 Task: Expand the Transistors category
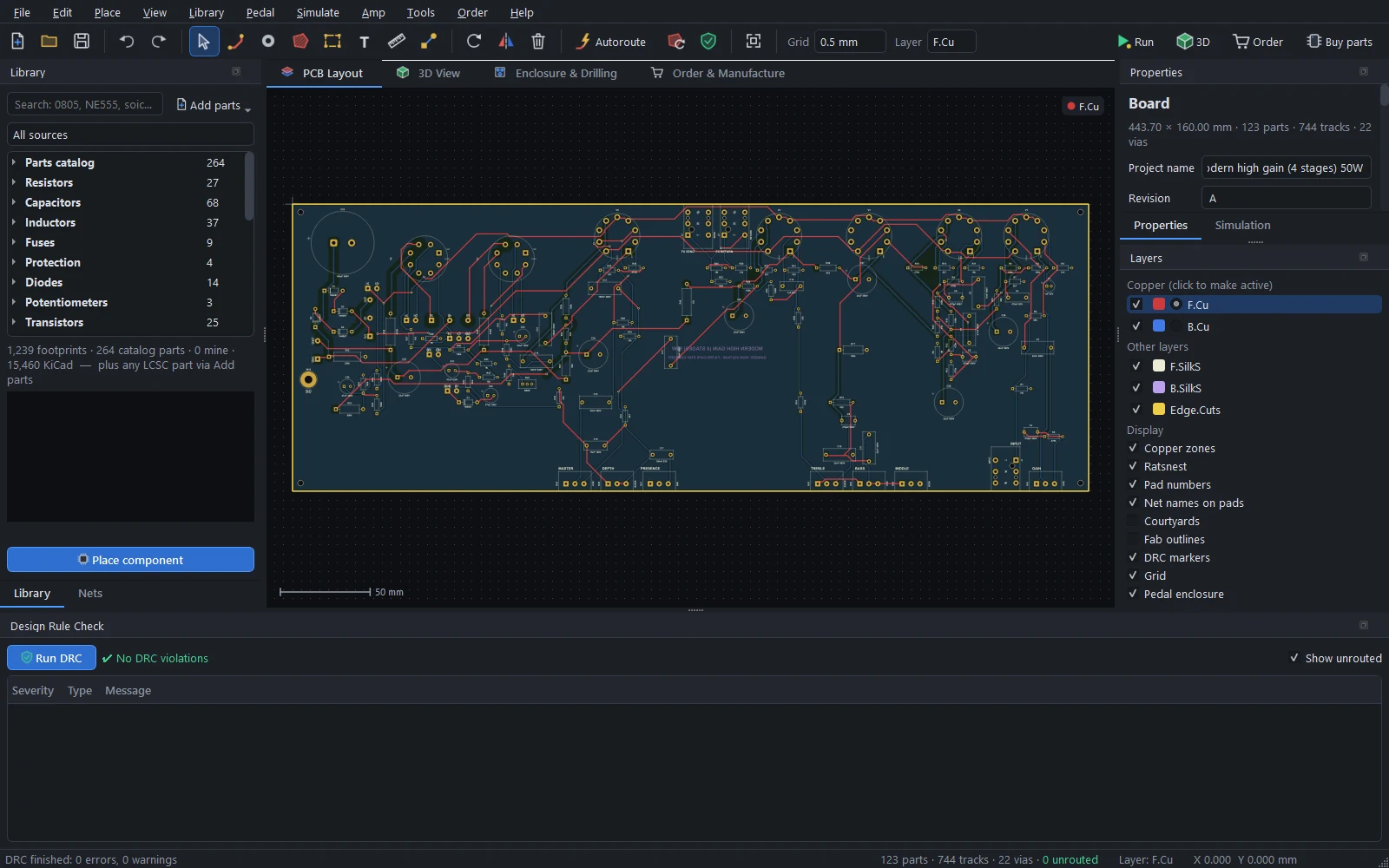(x=14, y=322)
